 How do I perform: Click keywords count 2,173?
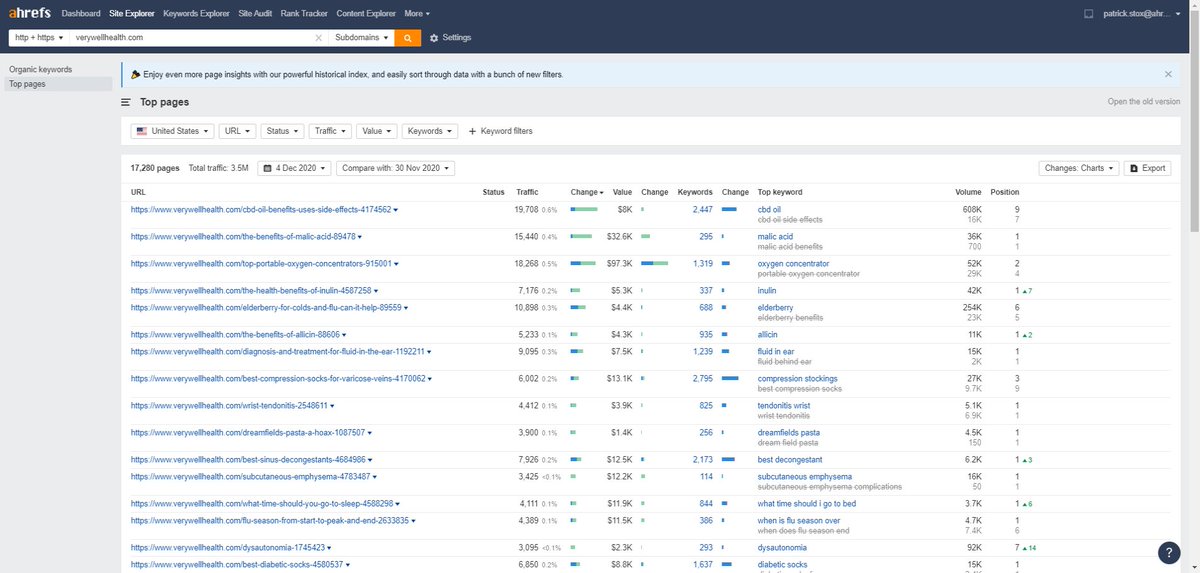click(702, 459)
